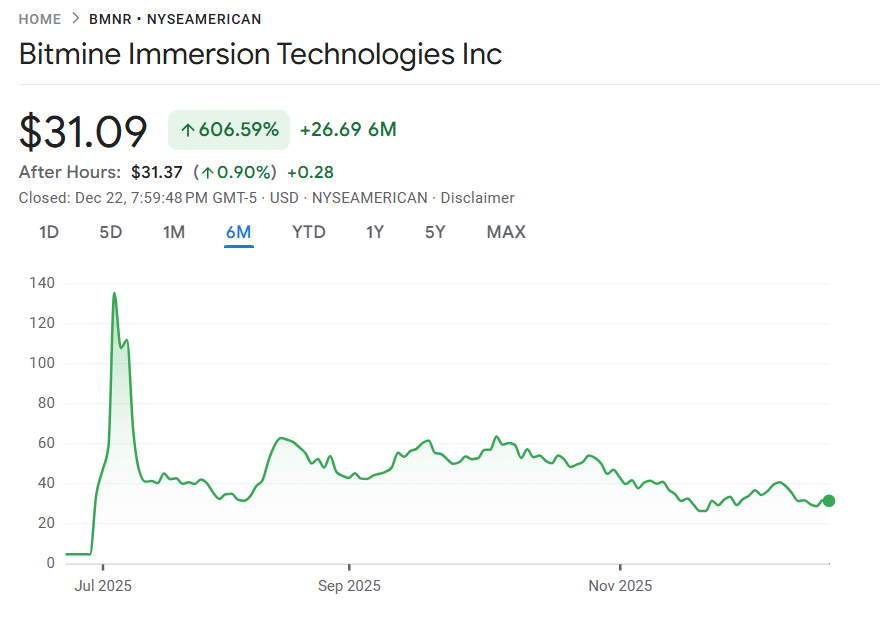Click the green 606.59% change badge
Screen dimensions: 880x618
click(228, 129)
